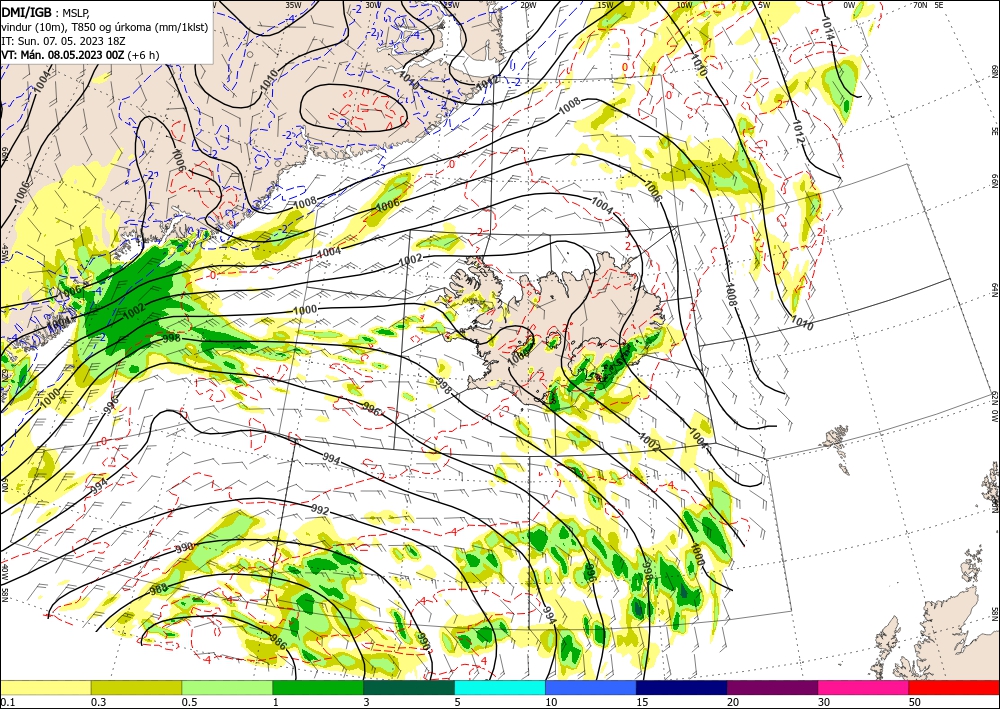Choose the 15 mm navy legend swatch
The width and height of the screenshot is (1000, 709).
(681, 687)
